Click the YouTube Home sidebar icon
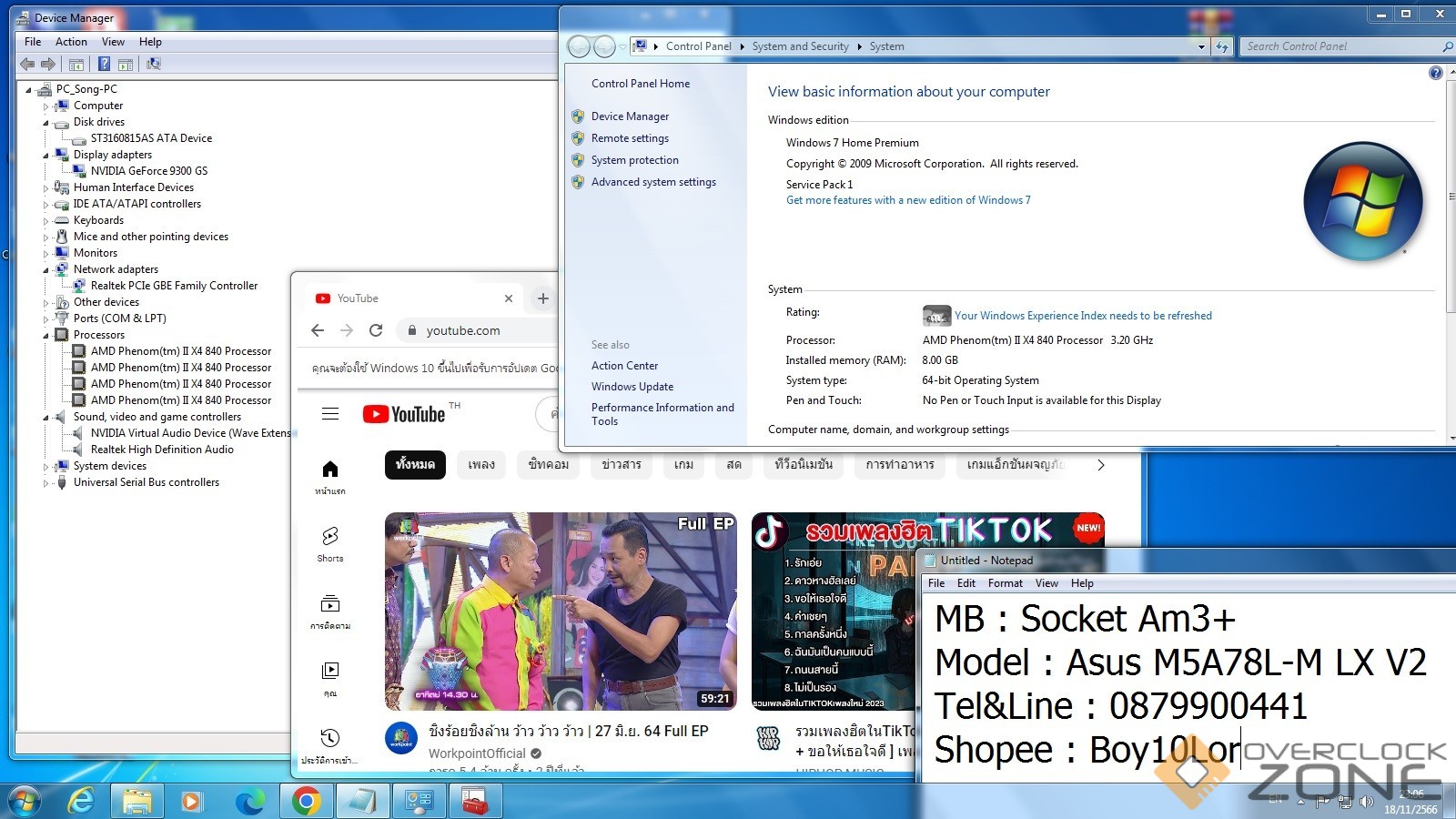Screen dimensions: 1456x819 point(329,470)
